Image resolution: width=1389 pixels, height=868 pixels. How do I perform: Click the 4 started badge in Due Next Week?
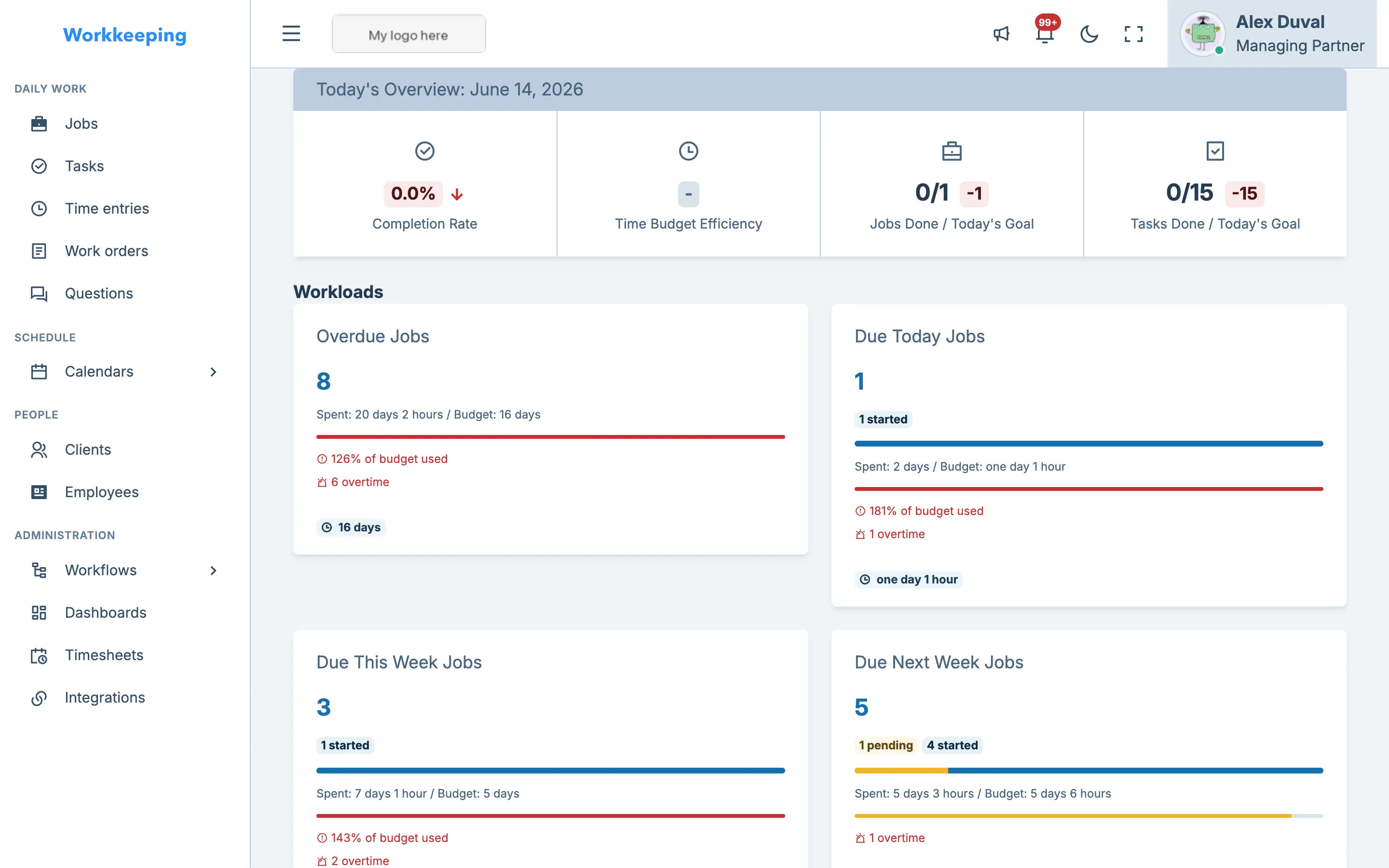tap(952, 745)
